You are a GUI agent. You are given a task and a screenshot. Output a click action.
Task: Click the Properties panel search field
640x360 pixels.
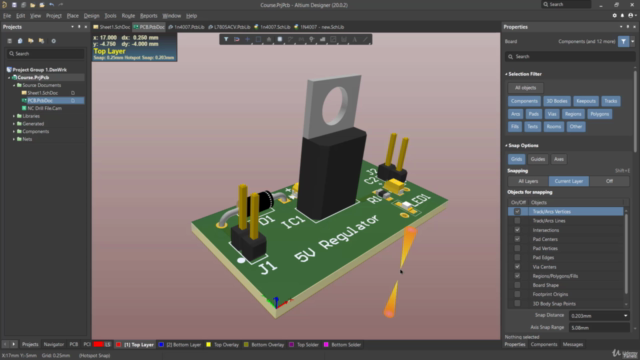tap(570, 57)
